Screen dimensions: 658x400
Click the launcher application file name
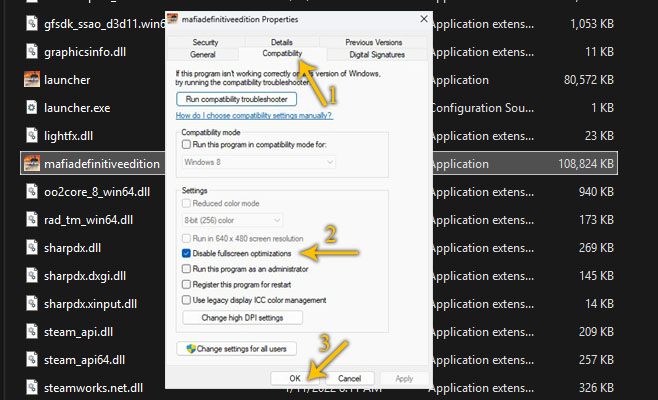67,80
